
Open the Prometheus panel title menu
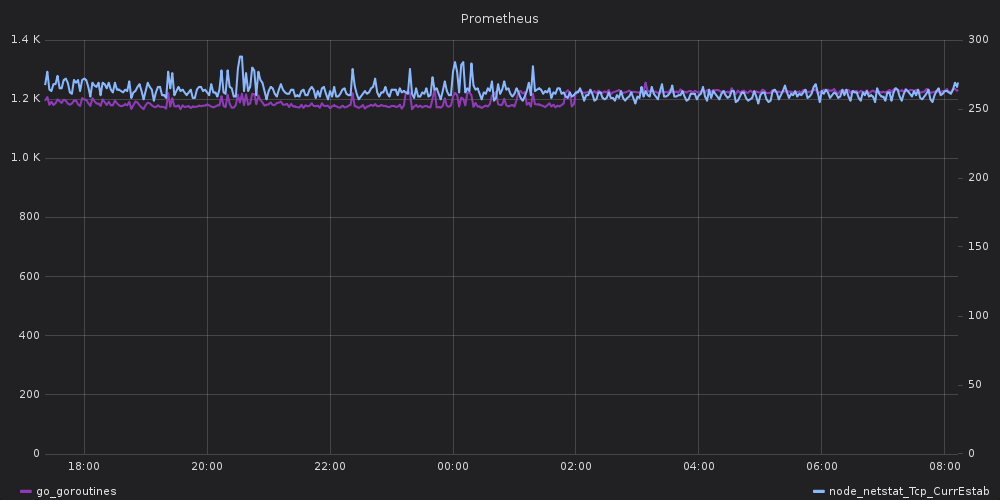point(499,19)
